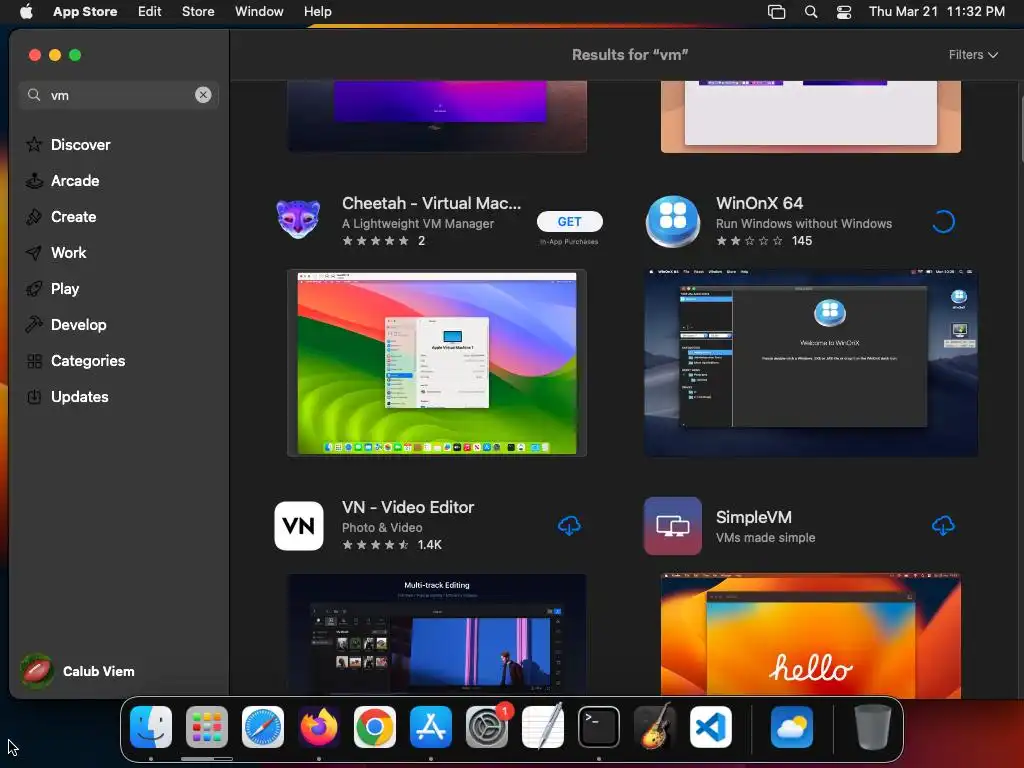The image size is (1024, 768).
Task: Open the WinOnX 64 title link
Action: [759, 203]
